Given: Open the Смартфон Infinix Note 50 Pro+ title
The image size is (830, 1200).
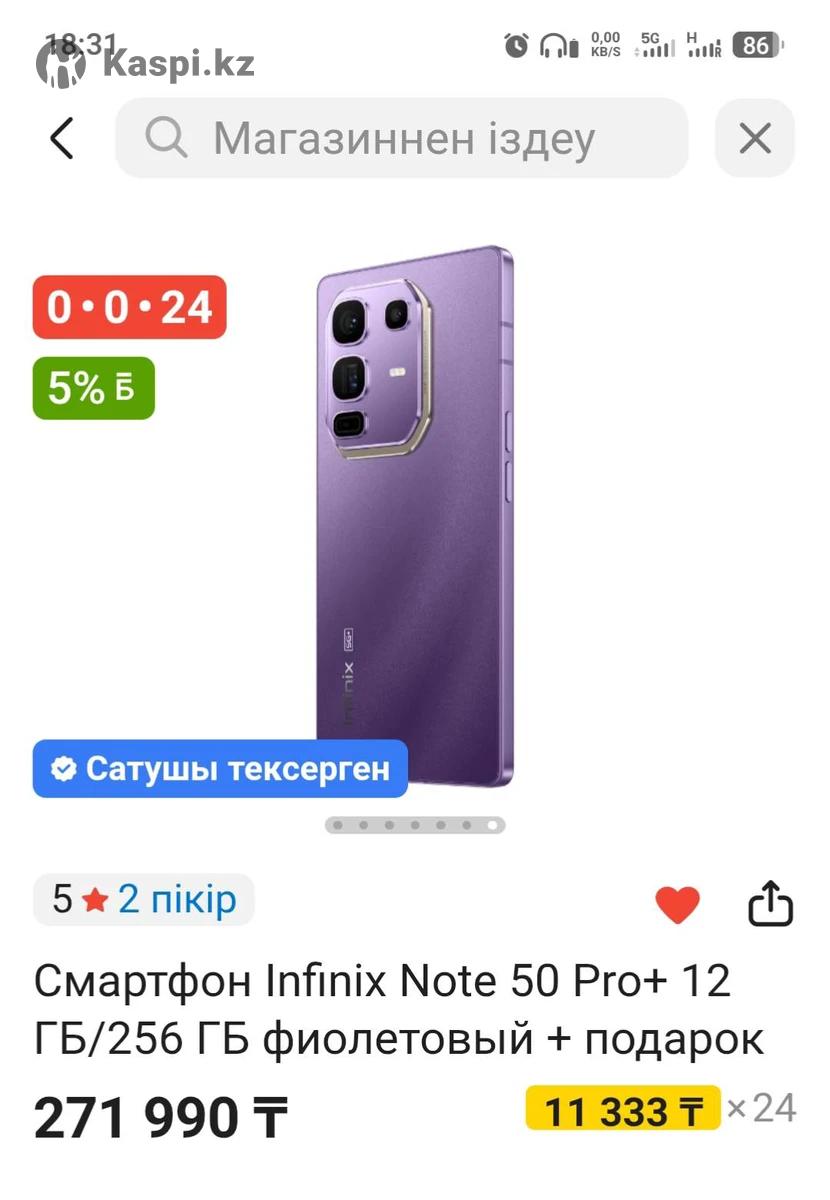Looking at the screenshot, I should (400, 1011).
